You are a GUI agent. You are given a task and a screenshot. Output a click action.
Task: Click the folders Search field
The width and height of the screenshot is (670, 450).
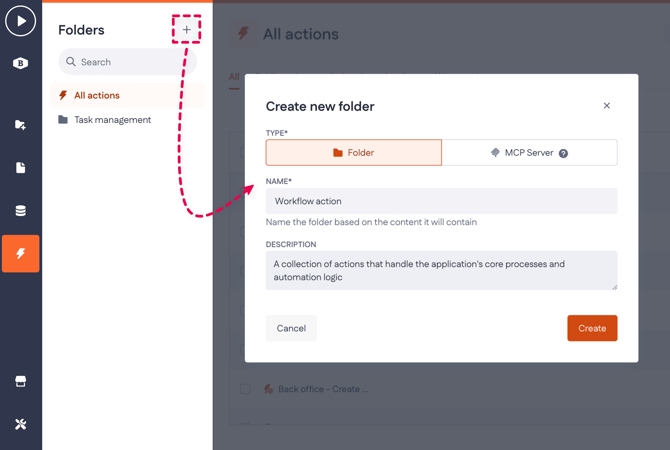point(127,62)
